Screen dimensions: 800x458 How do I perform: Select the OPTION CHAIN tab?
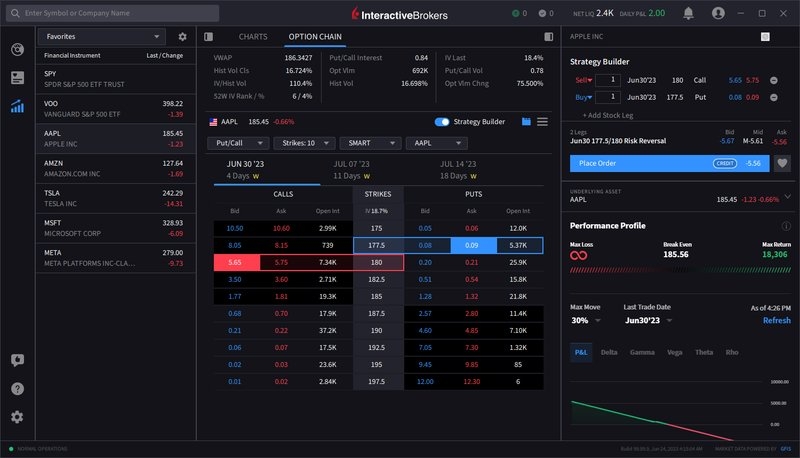(x=315, y=37)
